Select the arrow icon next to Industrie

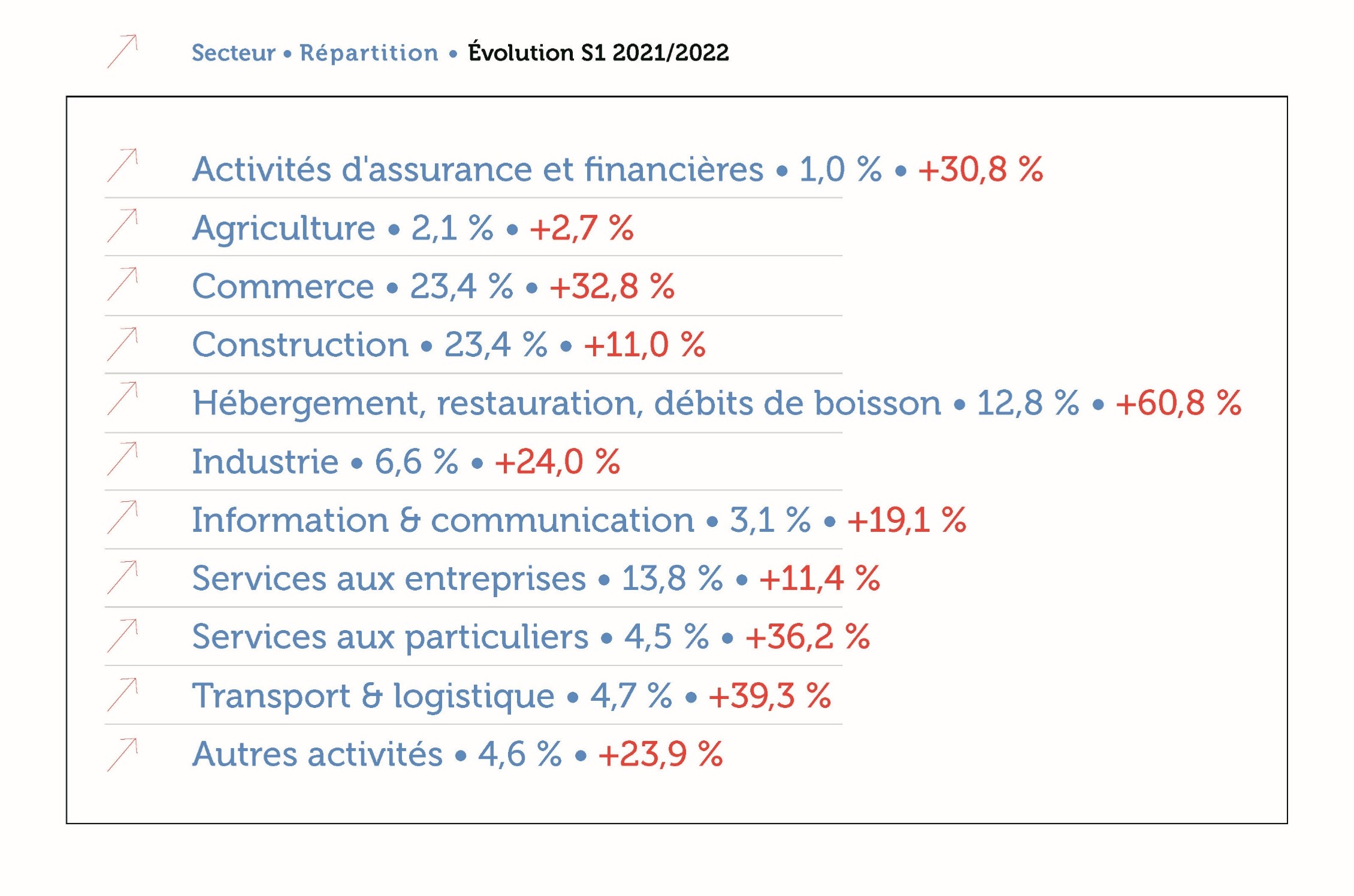pyautogui.click(x=123, y=459)
